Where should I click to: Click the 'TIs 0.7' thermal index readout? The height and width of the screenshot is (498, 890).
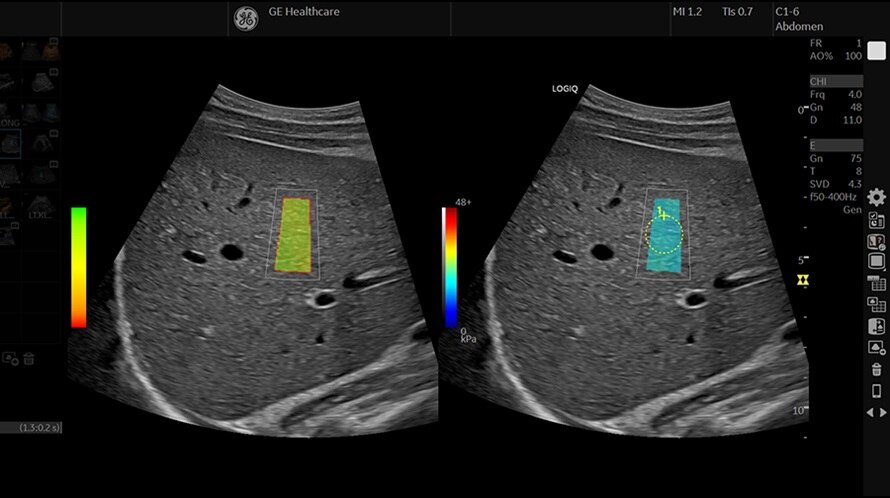737,12
